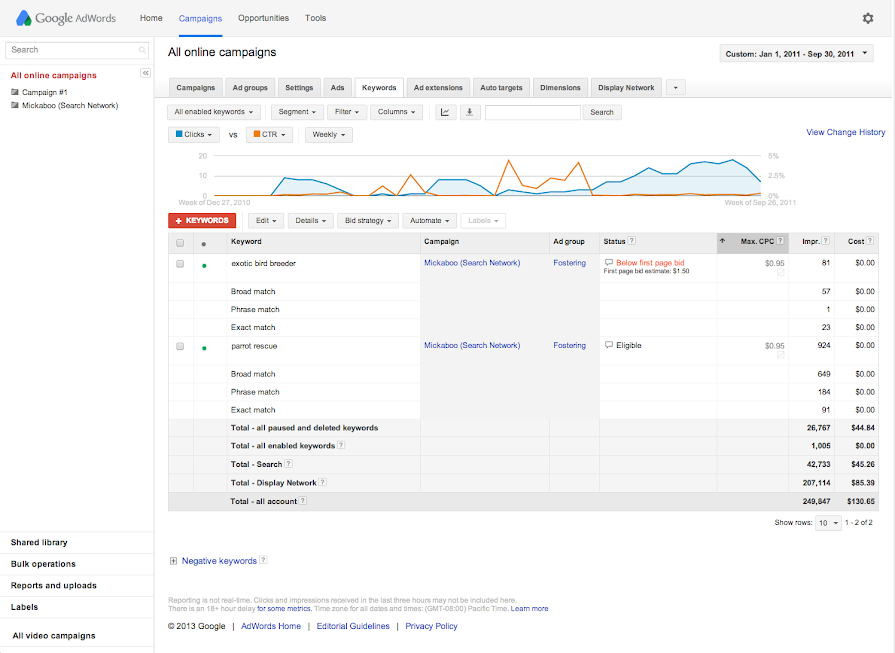Click the keyword search input field
This screenshot has width=895, height=653.
533,112
